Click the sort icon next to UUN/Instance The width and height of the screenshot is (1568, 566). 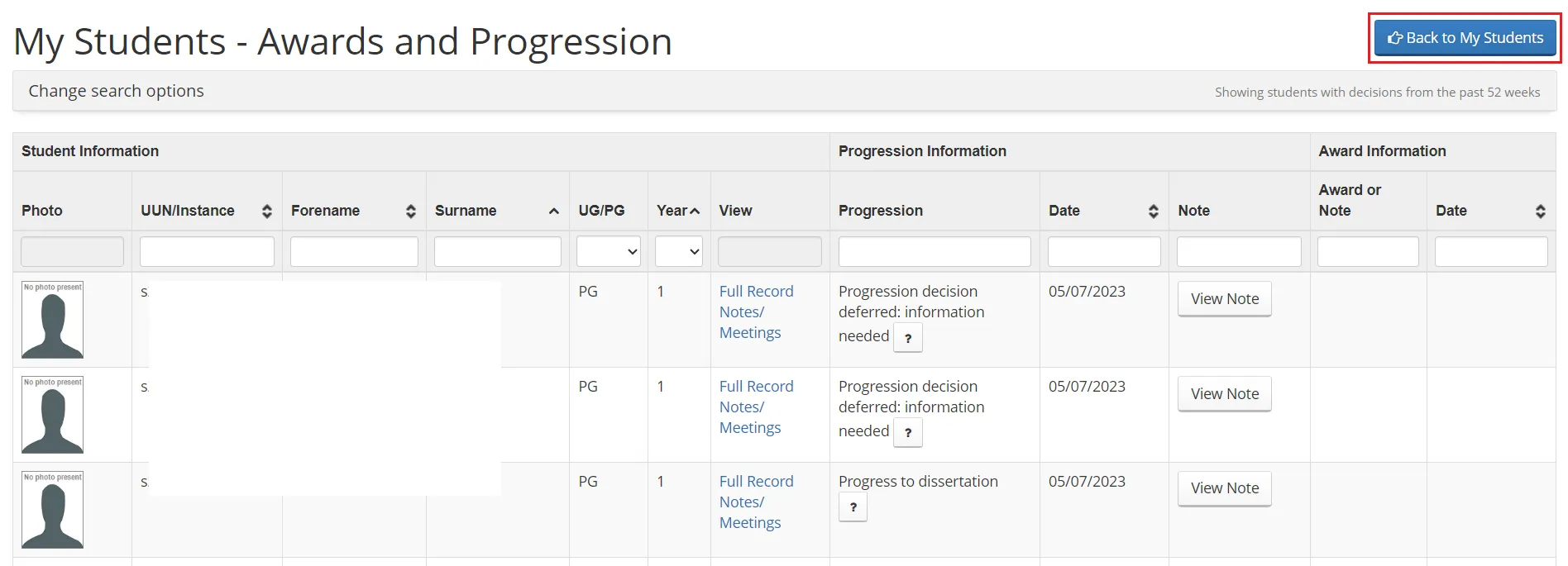[x=265, y=211]
